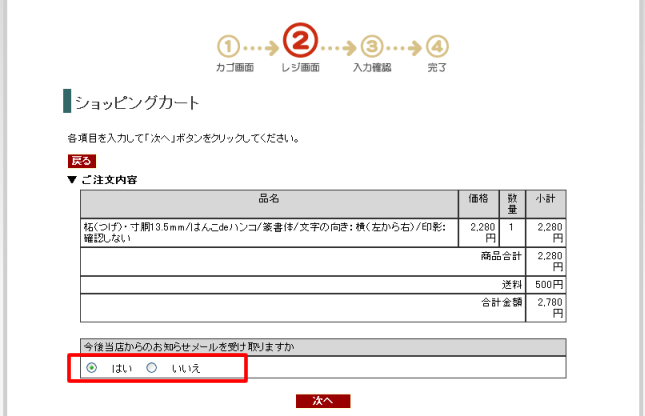Screen dimensions: 645x416
Task: Click the green bar beside ショッピングカート heading
Action: coord(67,101)
